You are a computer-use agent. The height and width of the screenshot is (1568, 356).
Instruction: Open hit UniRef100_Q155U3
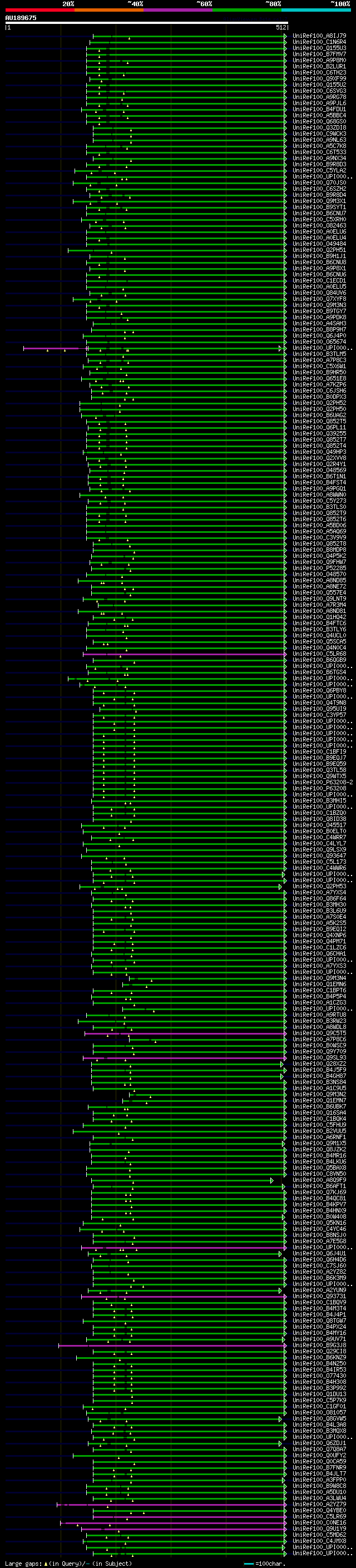pos(319,48)
